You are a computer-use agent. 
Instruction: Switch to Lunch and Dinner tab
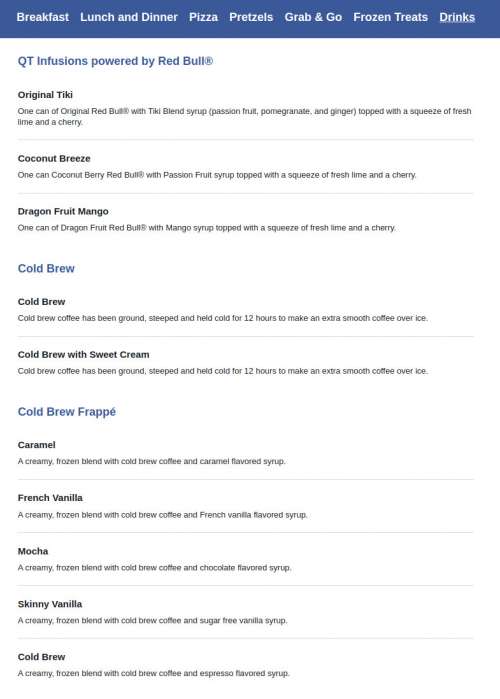tap(129, 17)
